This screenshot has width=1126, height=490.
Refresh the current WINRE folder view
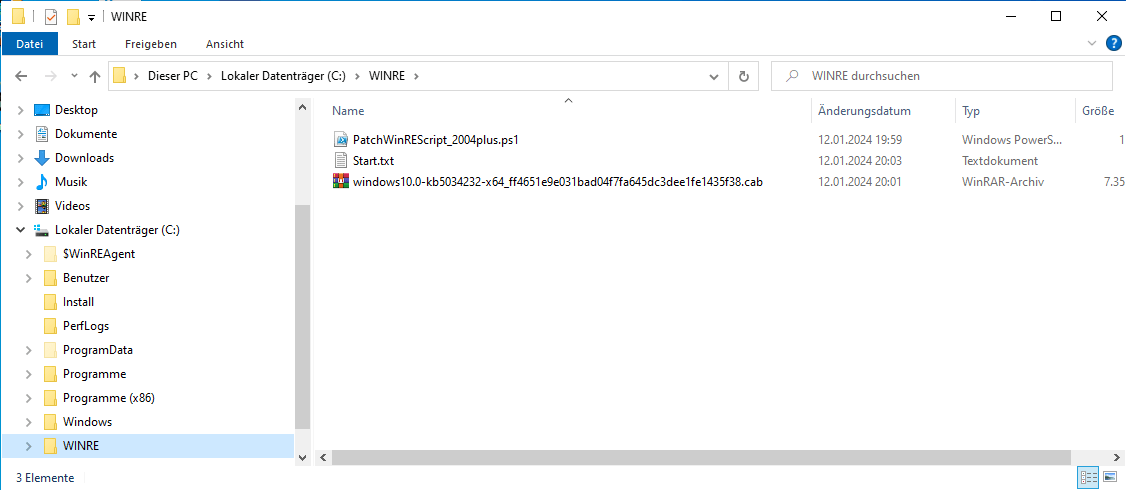pyautogui.click(x=743, y=76)
